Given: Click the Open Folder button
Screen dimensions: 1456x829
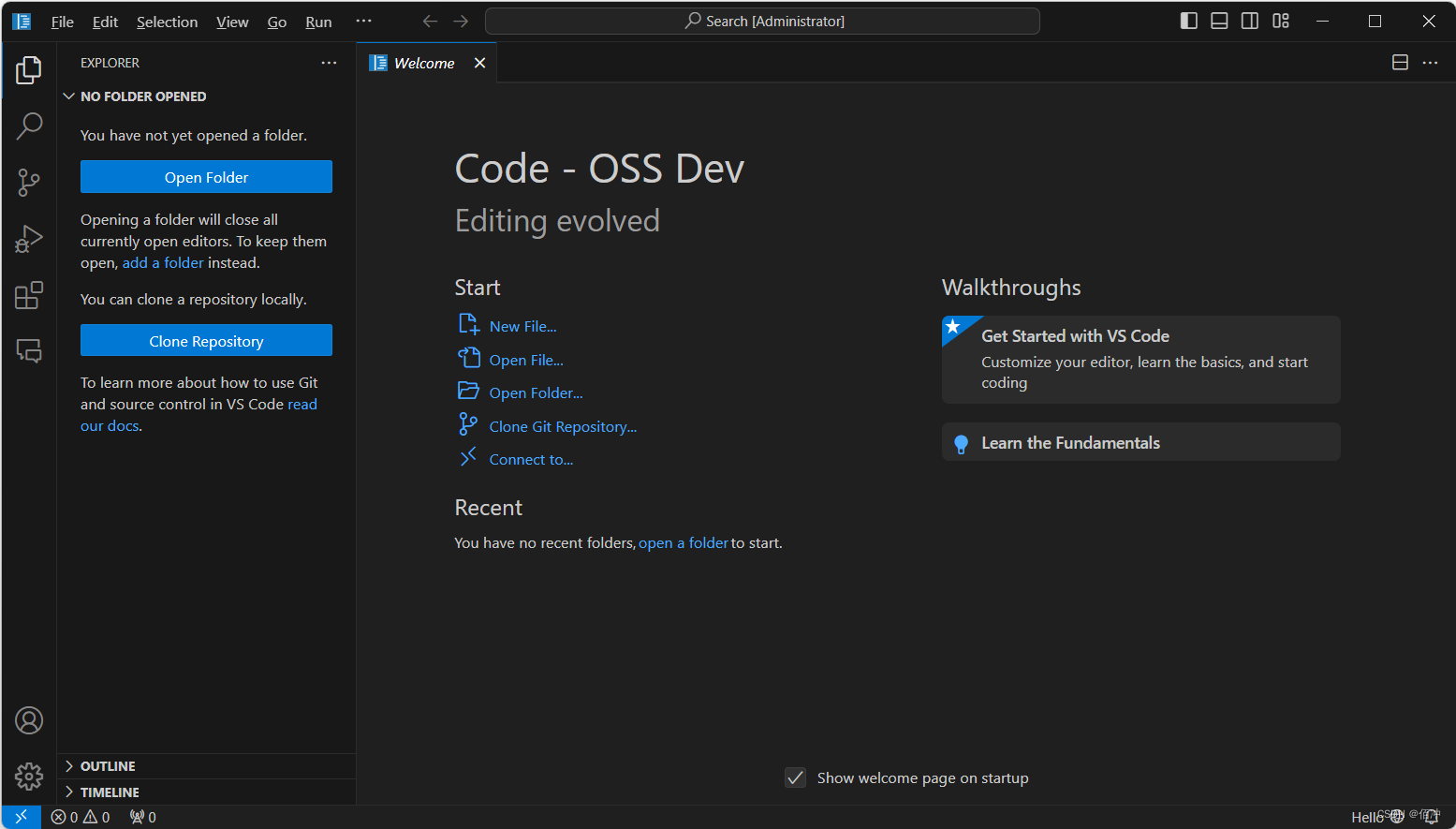Looking at the screenshot, I should tap(206, 176).
